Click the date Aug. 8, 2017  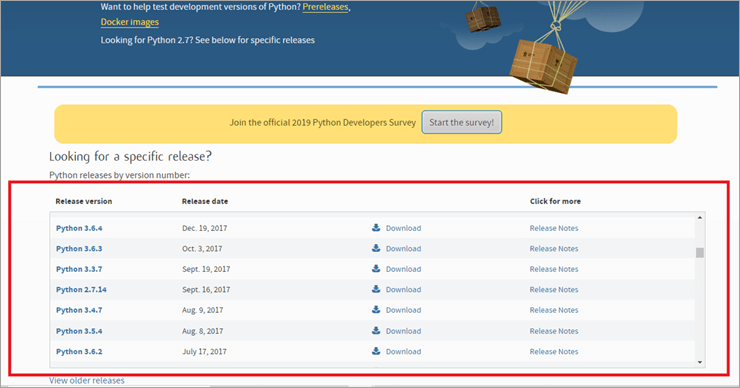pyautogui.click(x=202, y=331)
